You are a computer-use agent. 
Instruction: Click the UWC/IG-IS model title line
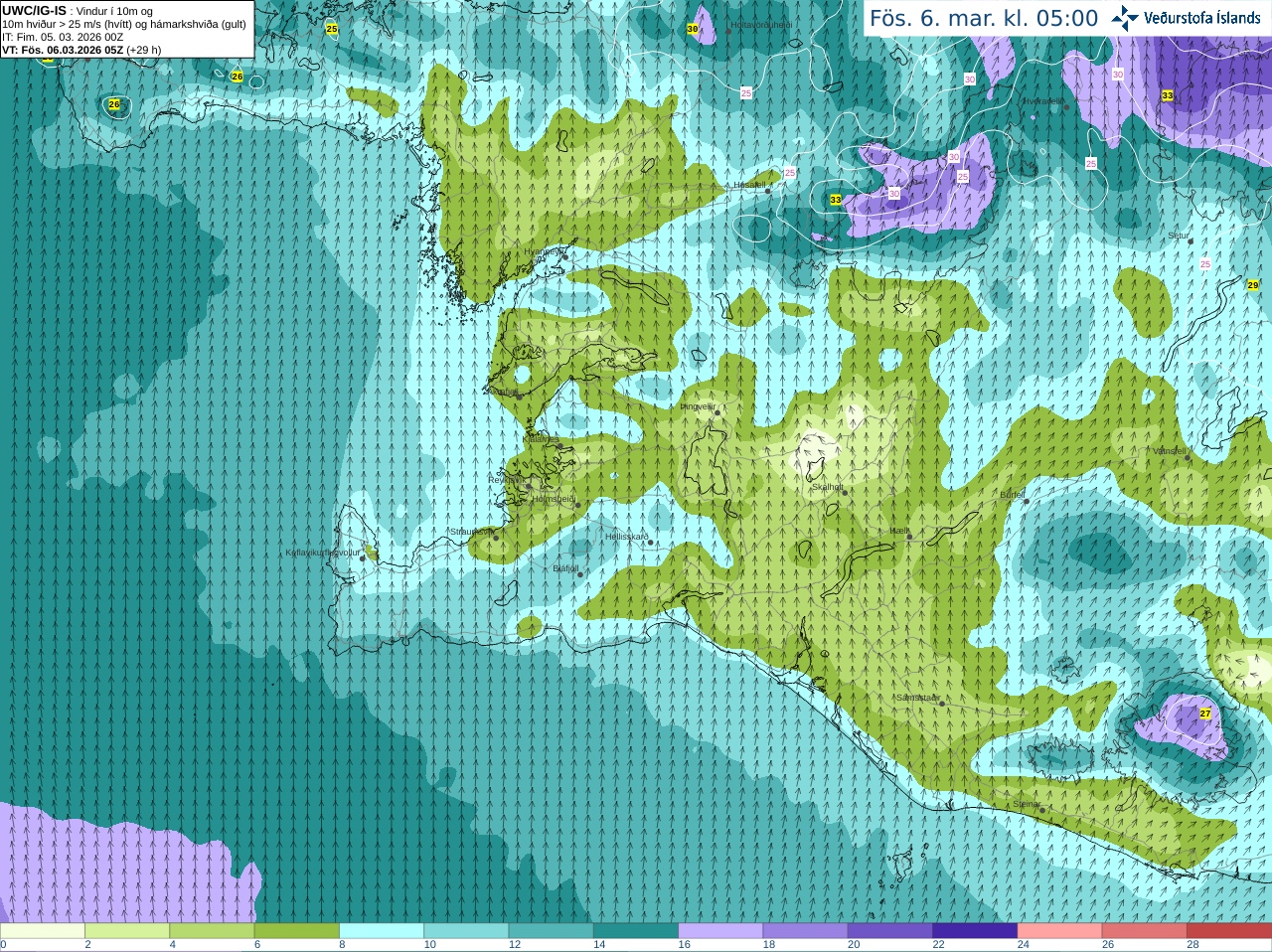click(x=78, y=11)
